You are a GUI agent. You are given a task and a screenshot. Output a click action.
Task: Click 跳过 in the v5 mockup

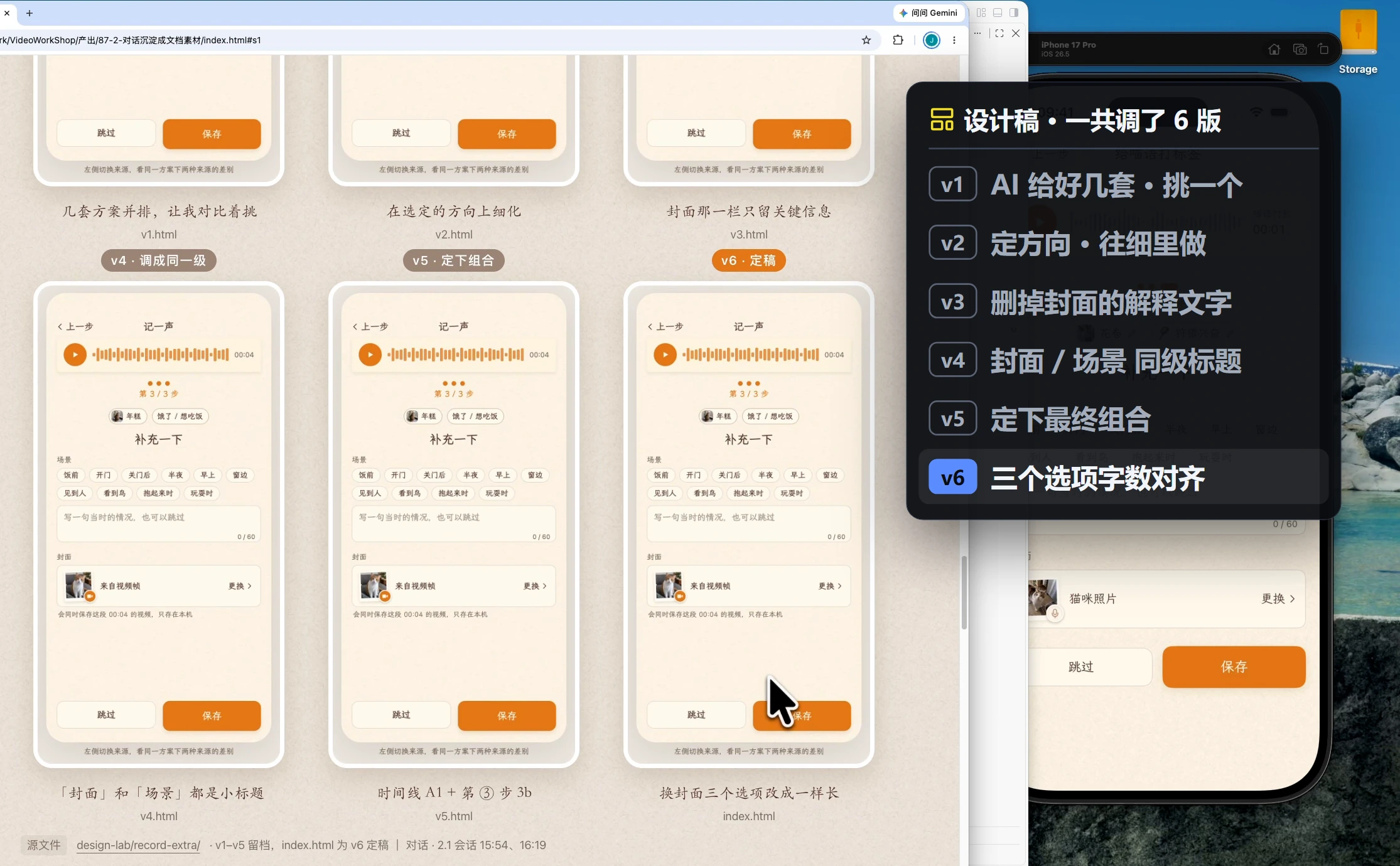point(401,715)
